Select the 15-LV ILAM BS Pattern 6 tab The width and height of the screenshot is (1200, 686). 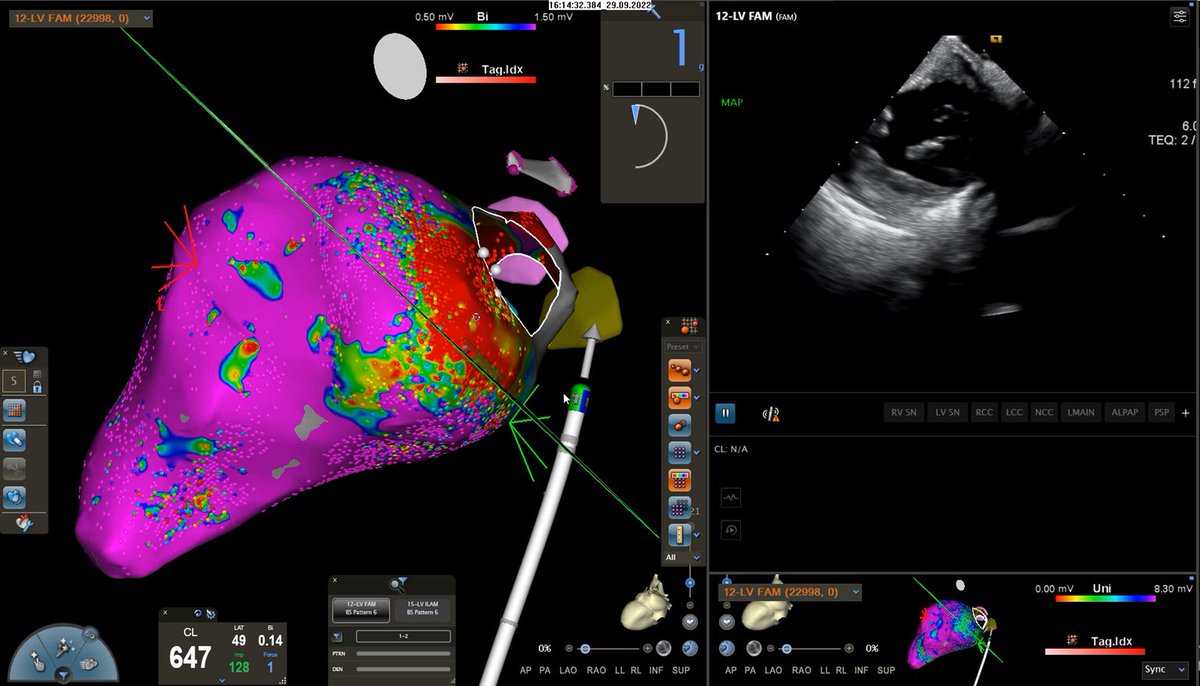tap(422, 610)
